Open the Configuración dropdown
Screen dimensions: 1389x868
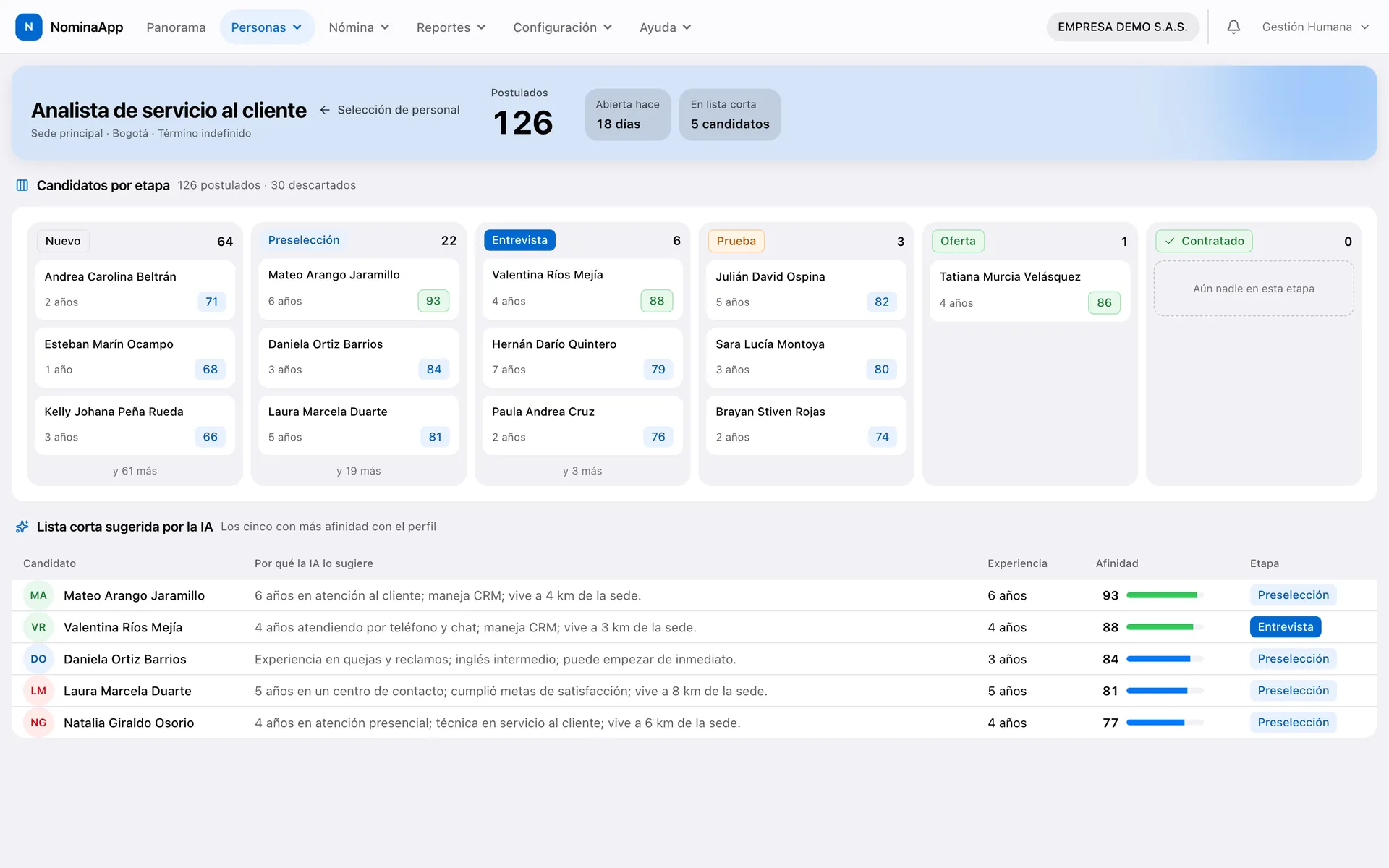[x=562, y=27]
